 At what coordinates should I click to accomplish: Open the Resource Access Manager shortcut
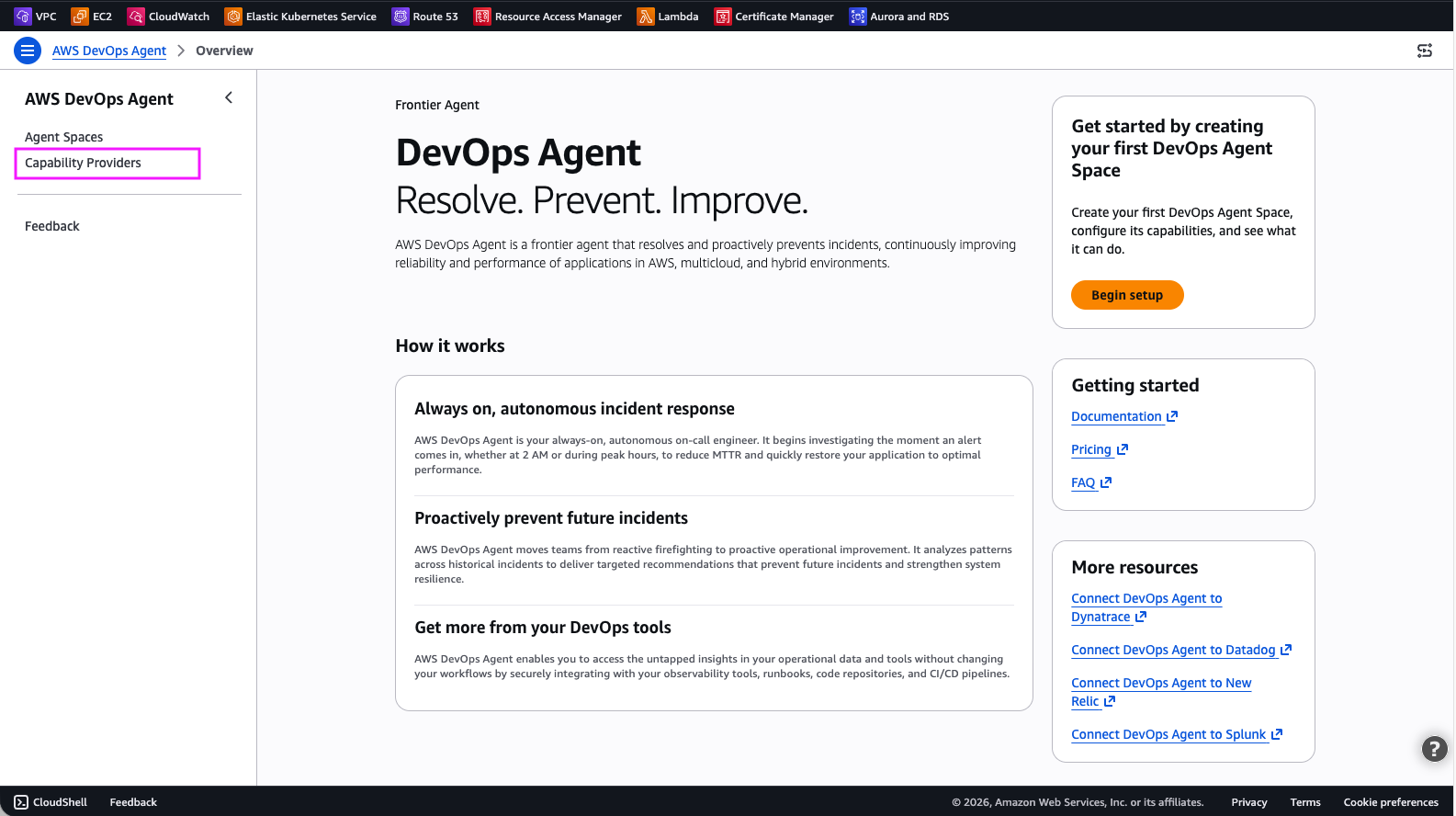pos(547,17)
